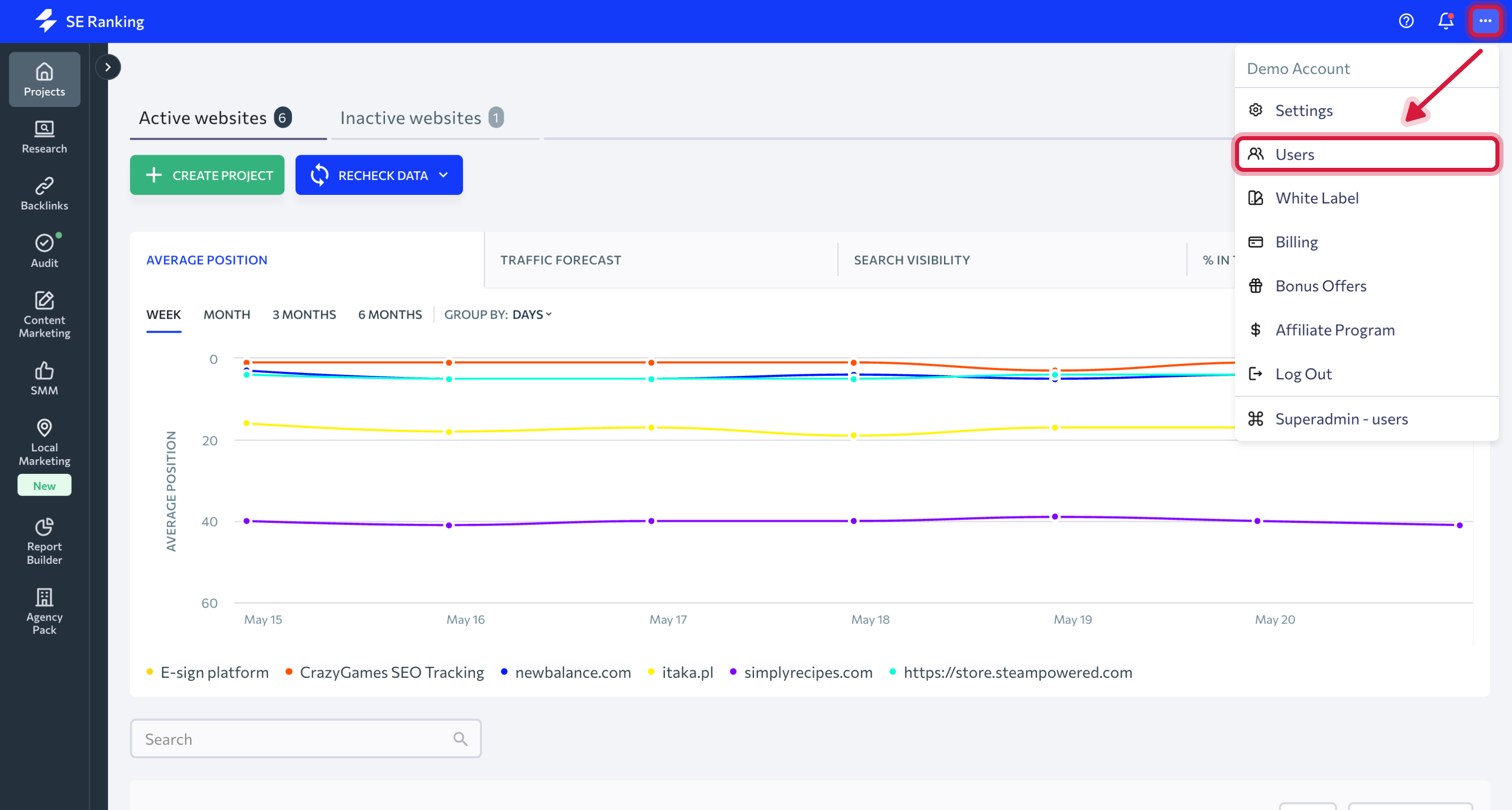This screenshot has width=1512, height=810.
Task: Open the Report Builder tool
Action: point(44,541)
